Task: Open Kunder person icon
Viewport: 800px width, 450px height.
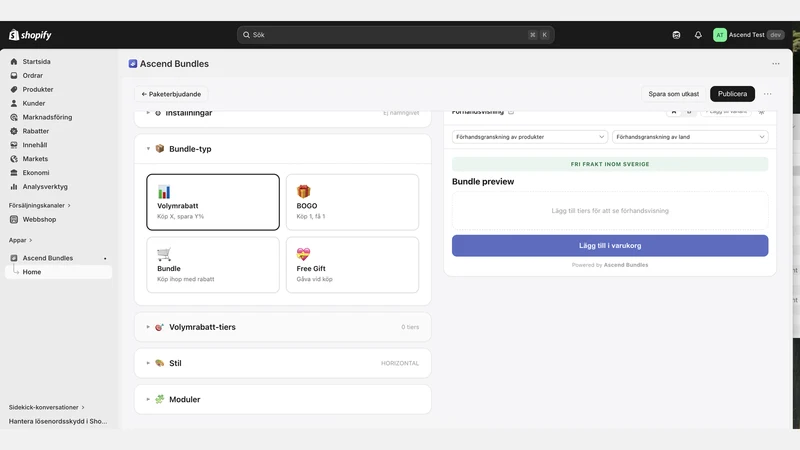Action: point(14,103)
